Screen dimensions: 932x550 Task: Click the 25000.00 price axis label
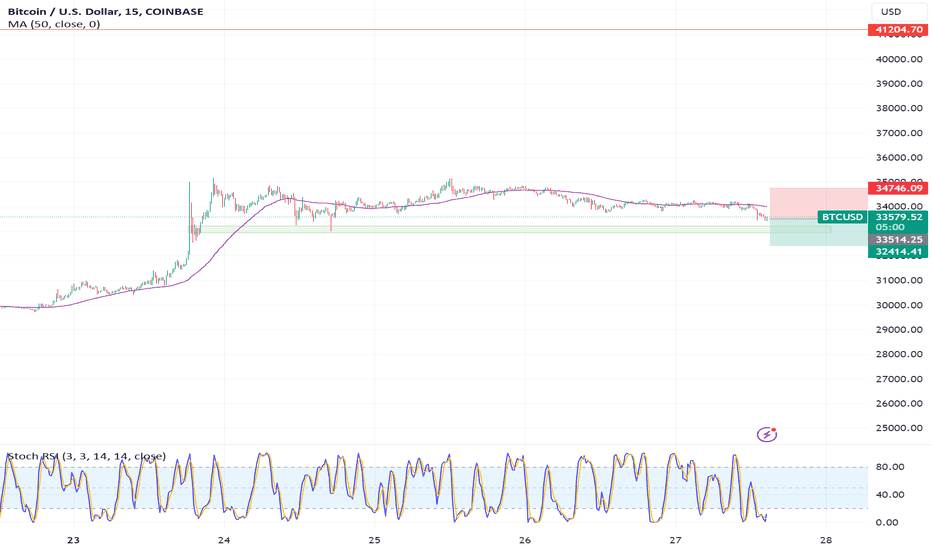coord(899,428)
